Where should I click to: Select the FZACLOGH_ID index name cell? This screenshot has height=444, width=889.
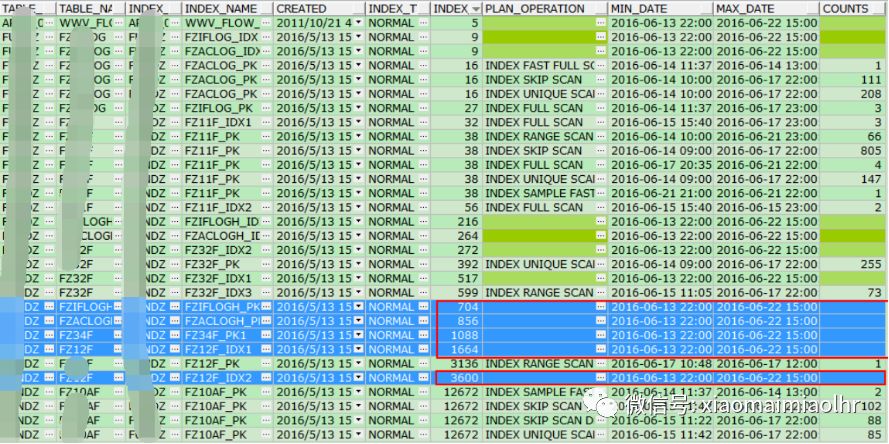click(x=227, y=235)
